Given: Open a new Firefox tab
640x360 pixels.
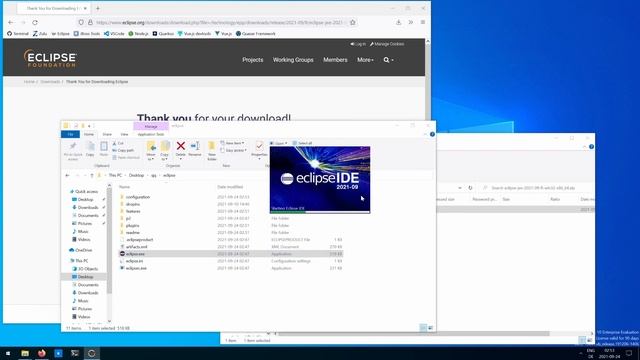Looking at the screenshot, I should click(x=98, y=8).
